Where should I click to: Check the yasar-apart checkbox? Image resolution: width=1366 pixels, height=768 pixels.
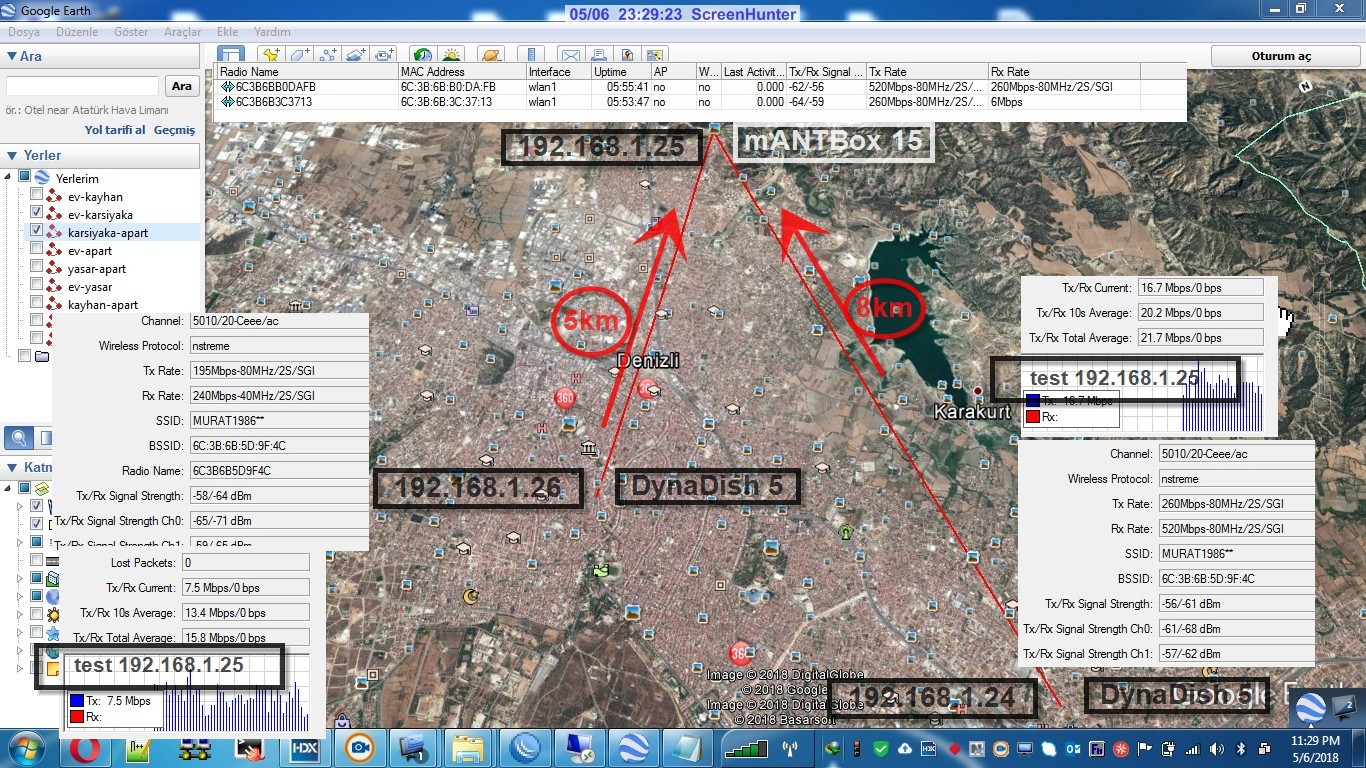37,268
